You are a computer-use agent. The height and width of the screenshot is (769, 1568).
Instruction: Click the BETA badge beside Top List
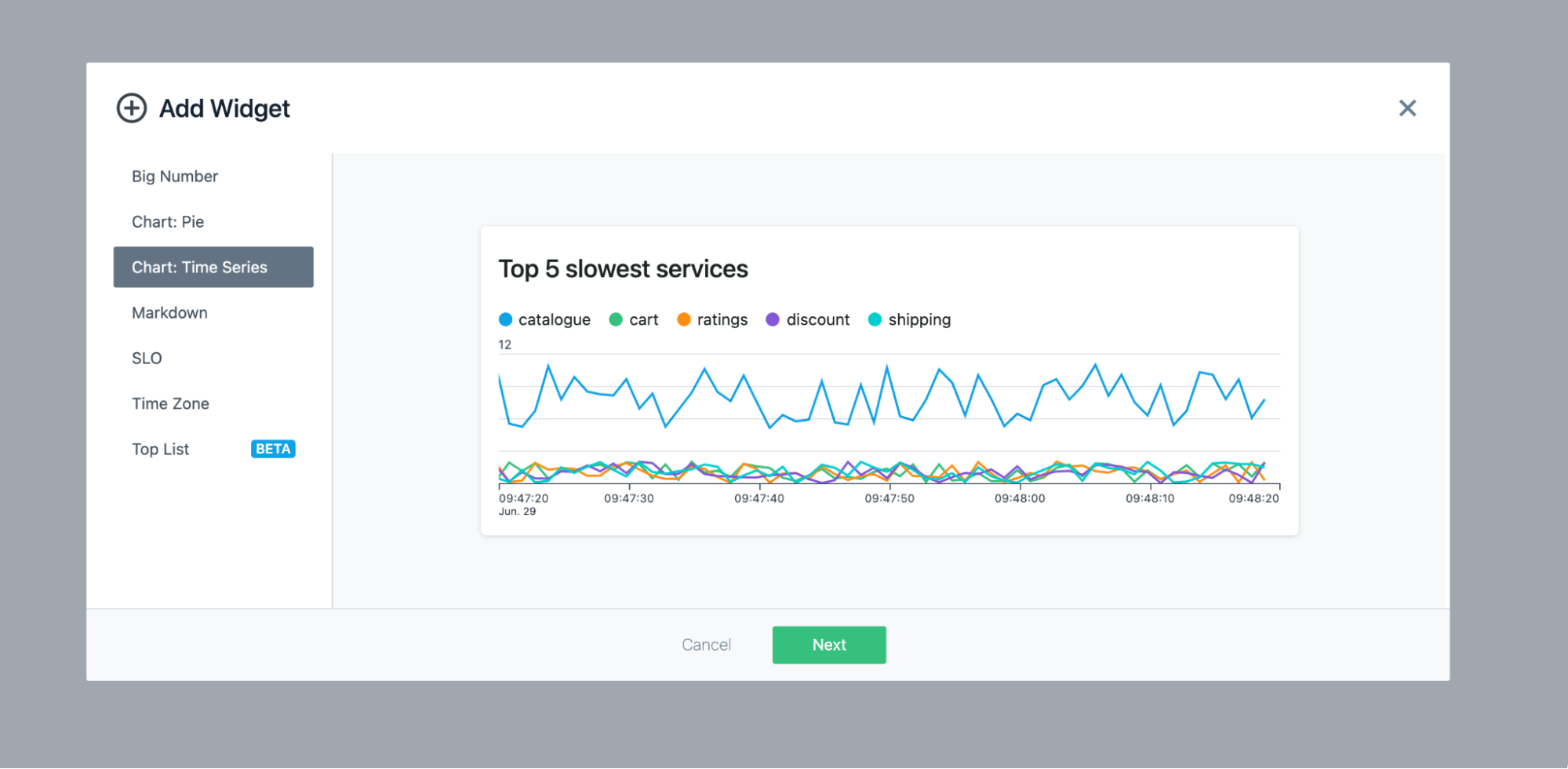tap(273, 450)
